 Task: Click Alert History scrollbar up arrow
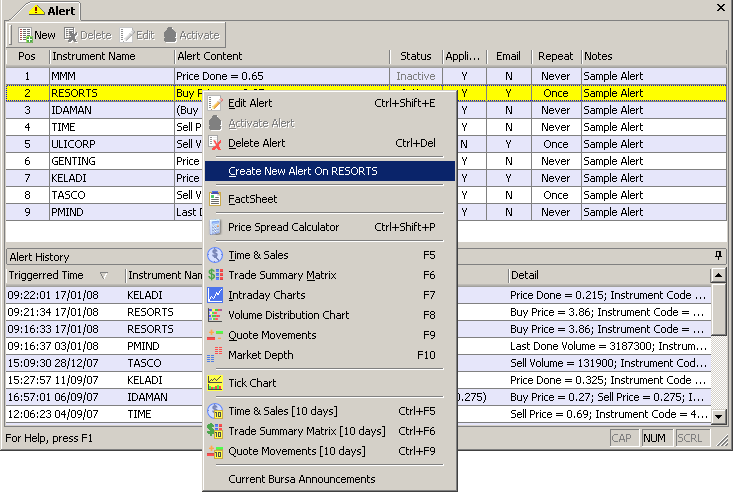pos(718,275)
